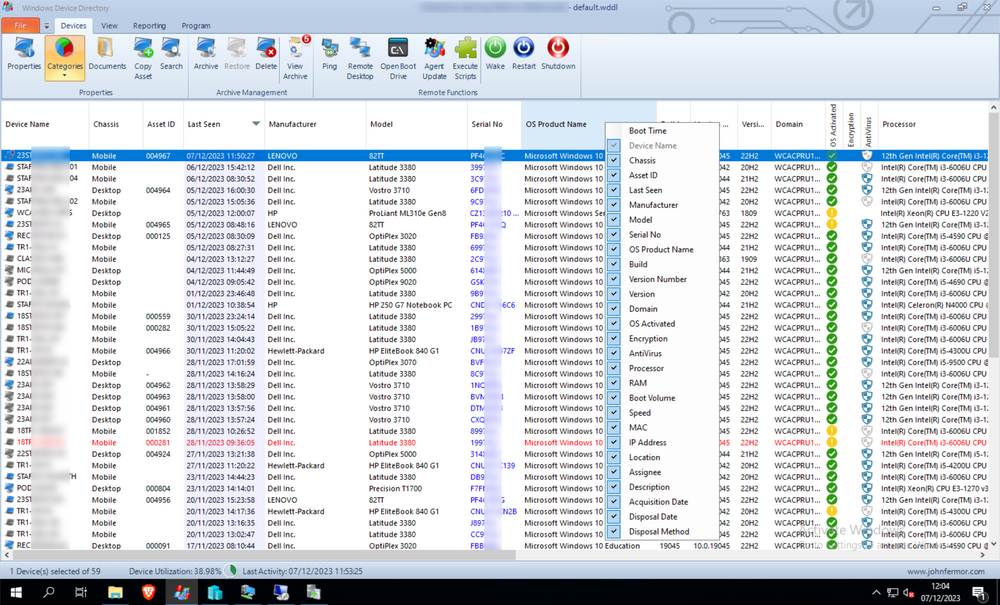
Task: Switch to the View tab
Action: pyautogui.click(x=110, y=26)
